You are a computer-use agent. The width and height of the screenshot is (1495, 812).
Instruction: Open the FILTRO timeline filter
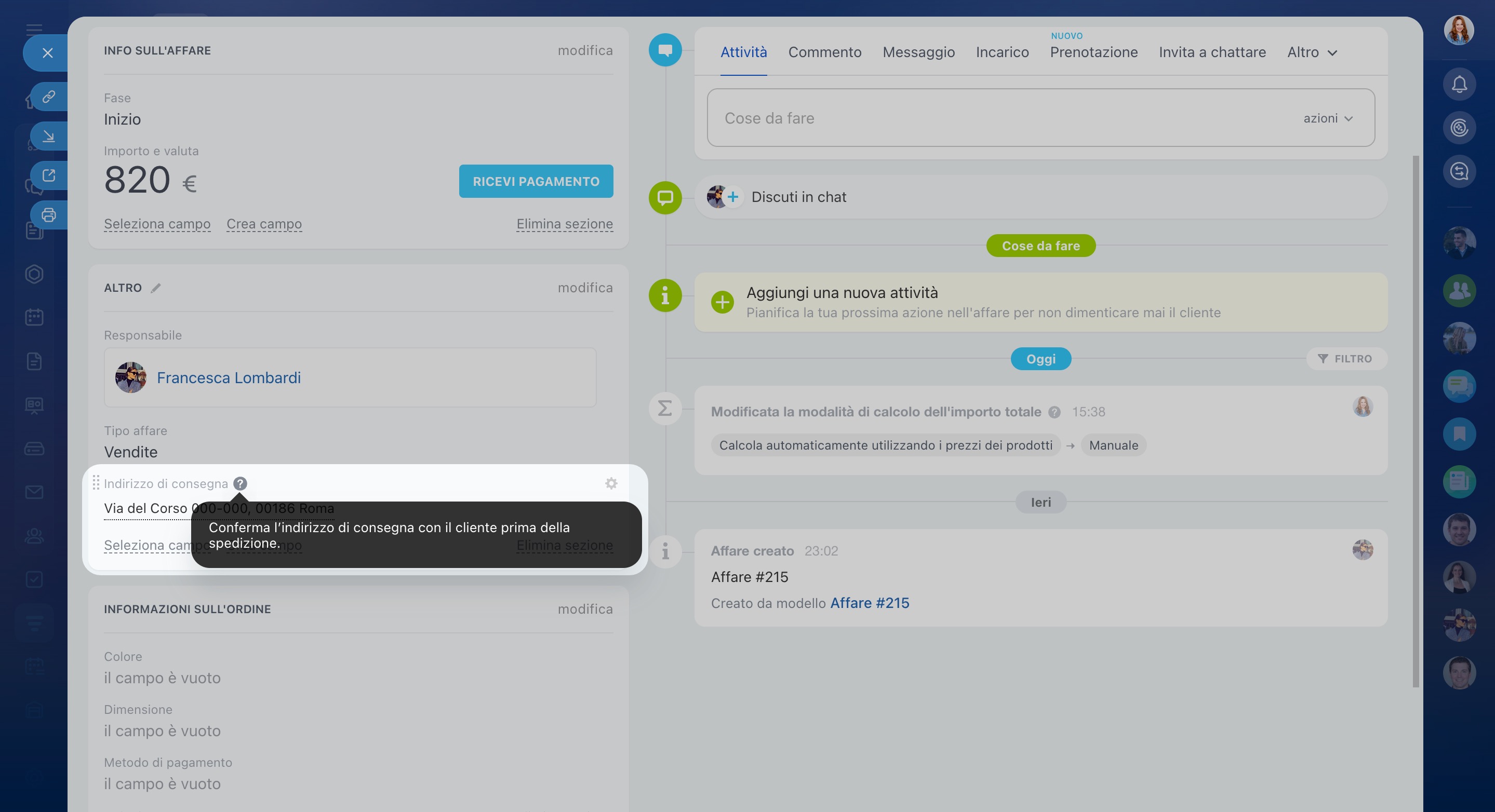1346,359
